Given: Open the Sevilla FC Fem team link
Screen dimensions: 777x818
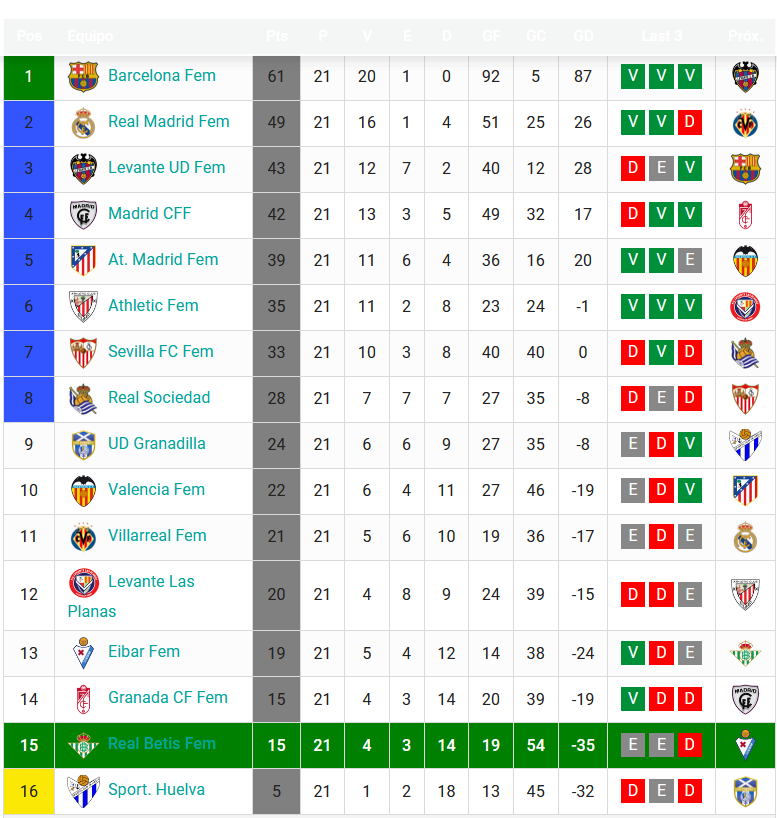Looking at the screenshot, I should [x=161, y=351].
